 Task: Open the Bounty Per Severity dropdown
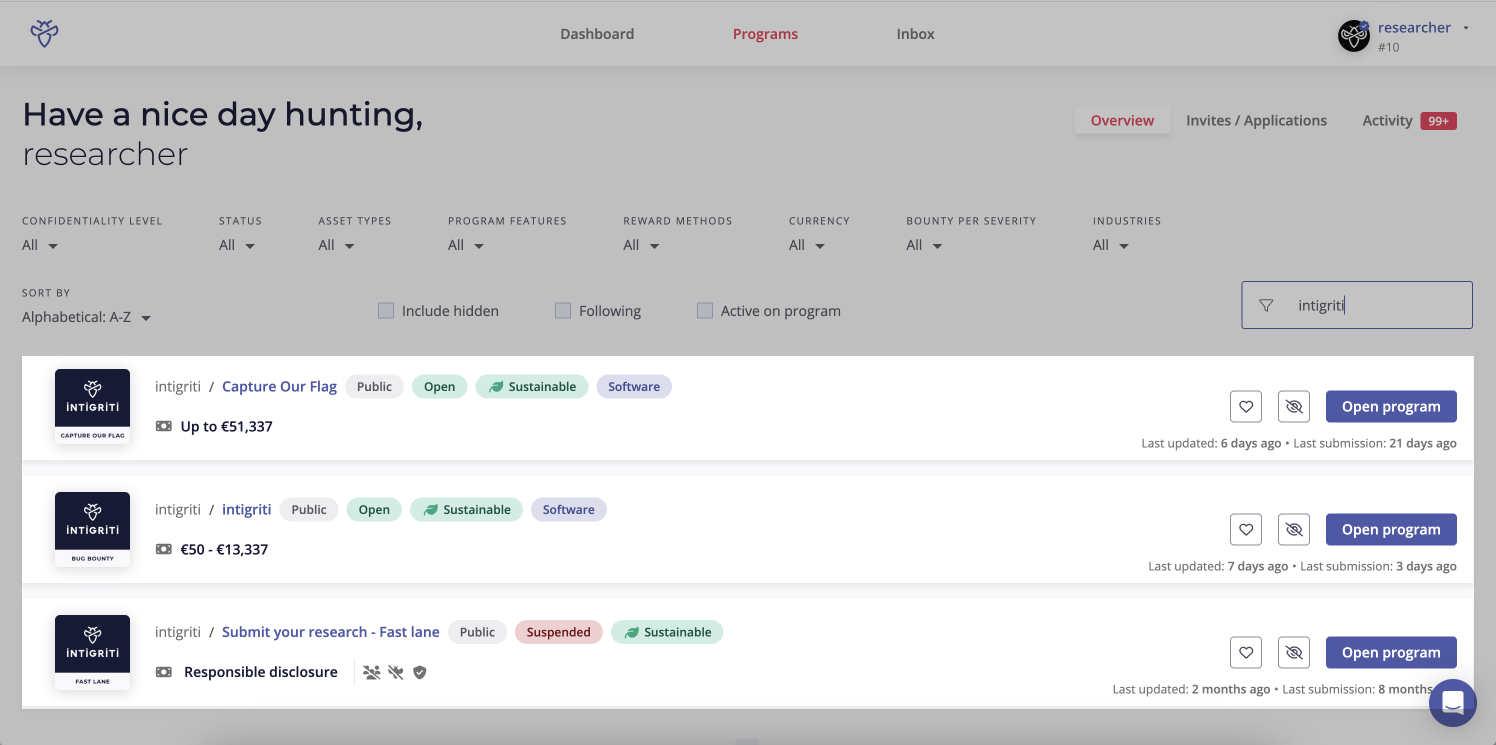tap(924, 246)
